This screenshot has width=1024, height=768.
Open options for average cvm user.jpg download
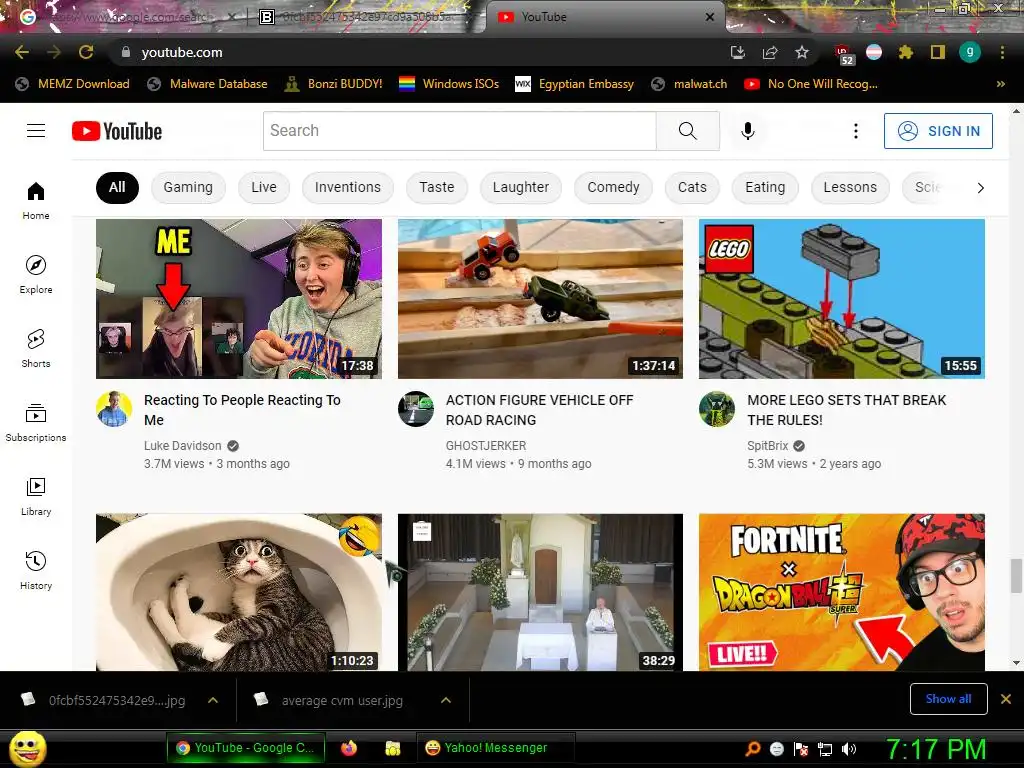point(446,700)
